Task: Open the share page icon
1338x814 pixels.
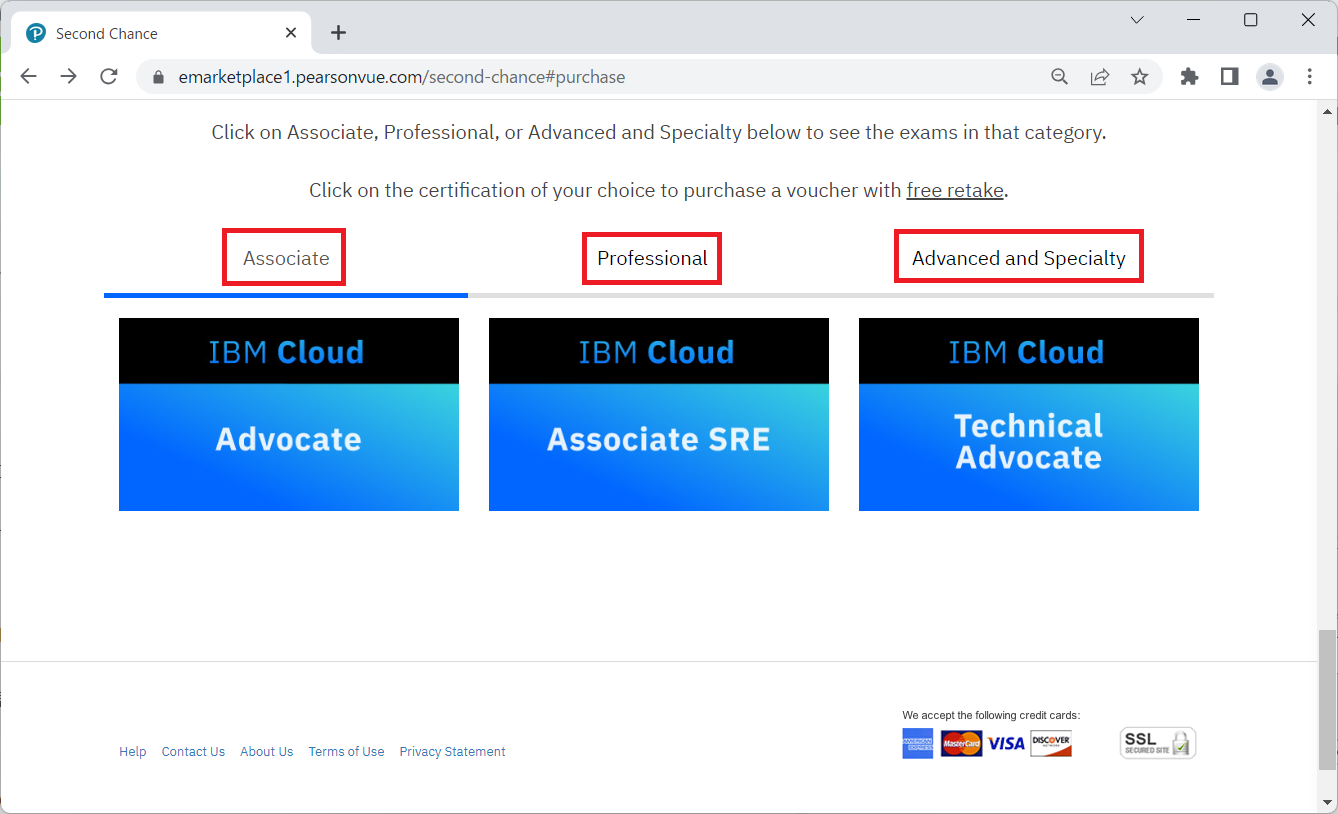Action: pyautogui.click(x=1099, y=76)
